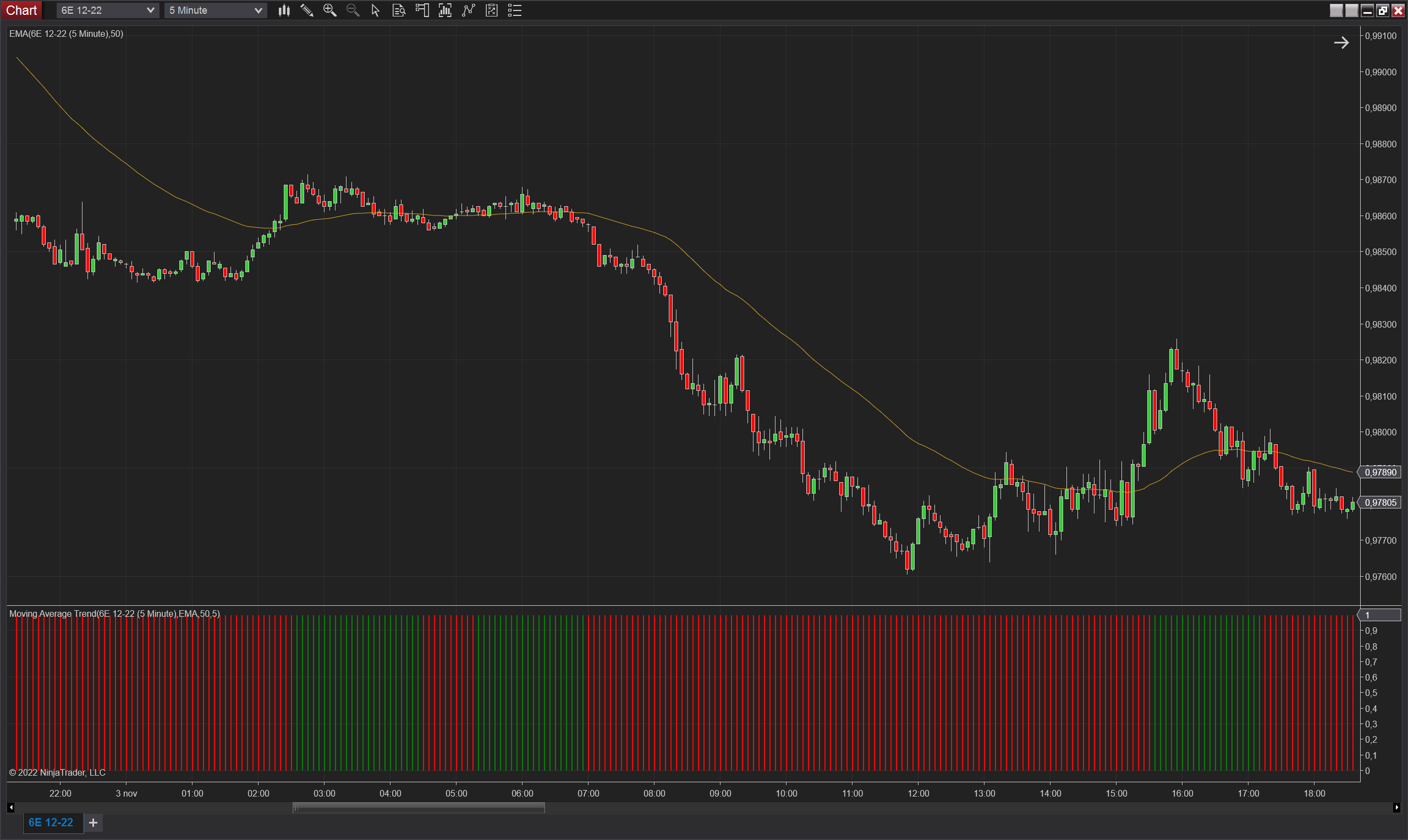Click the right arrow return-to-latest-bar icon
The image size is (1408, 840).
click(x=1341, y=43)
